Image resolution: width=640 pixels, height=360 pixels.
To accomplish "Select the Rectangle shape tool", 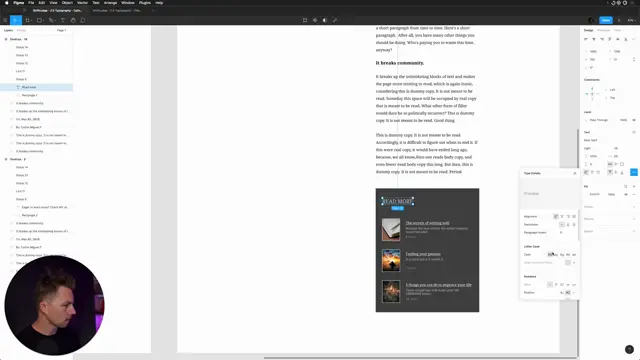I will click(x=40, y=20).
